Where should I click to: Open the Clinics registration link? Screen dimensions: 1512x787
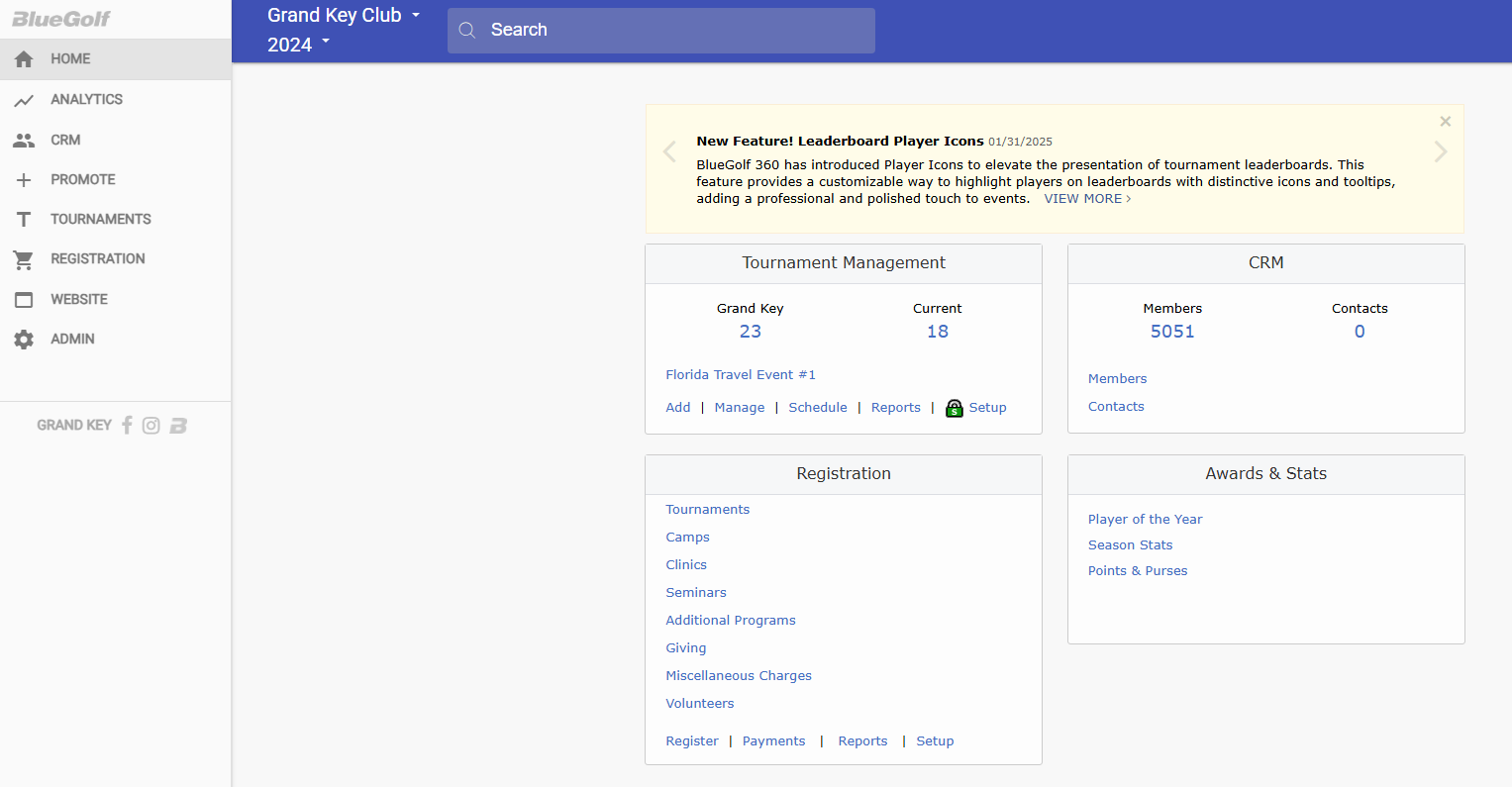[686, 565]
